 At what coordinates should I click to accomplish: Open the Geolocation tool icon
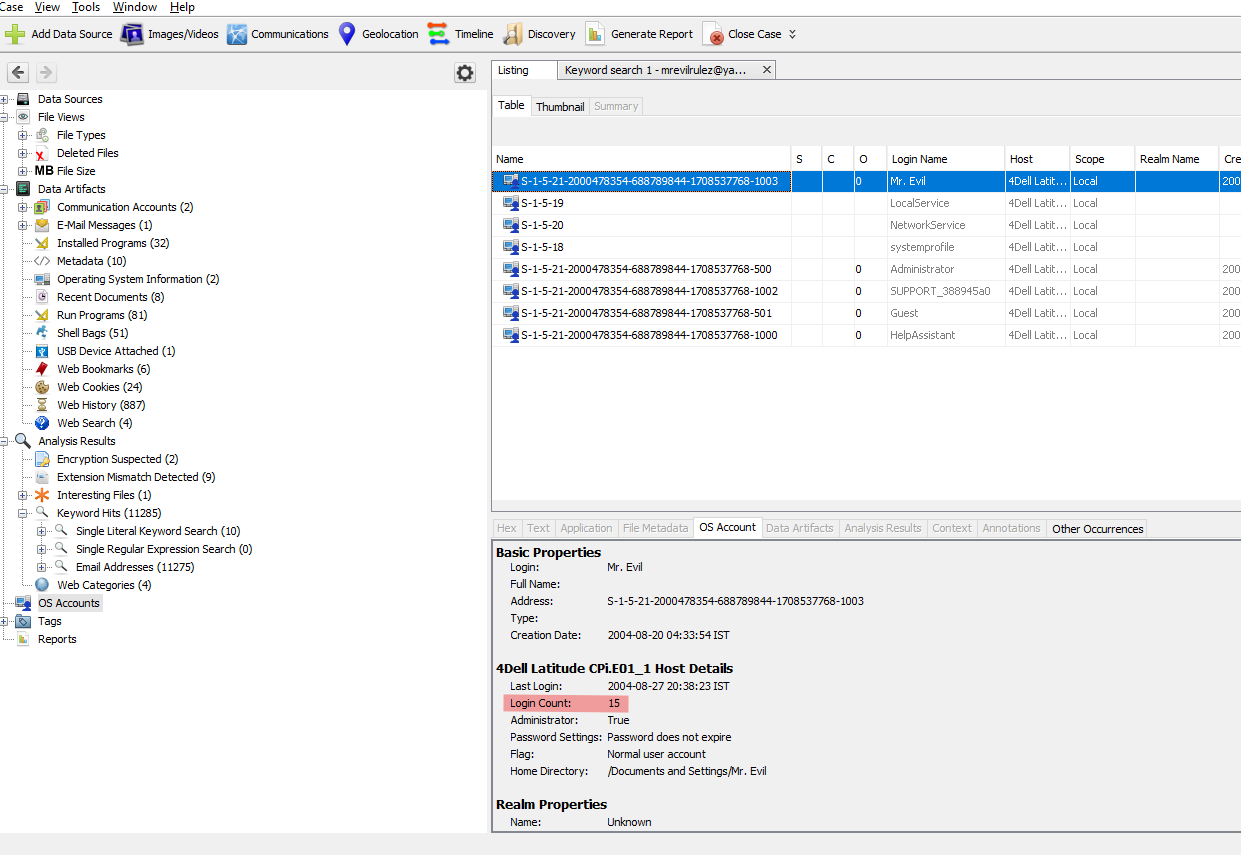pos(345,33)
